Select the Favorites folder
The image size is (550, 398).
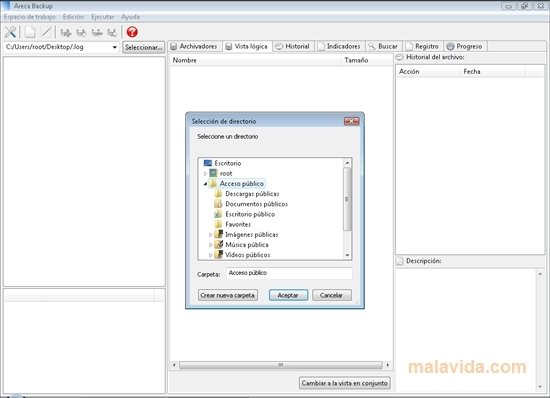238,224
